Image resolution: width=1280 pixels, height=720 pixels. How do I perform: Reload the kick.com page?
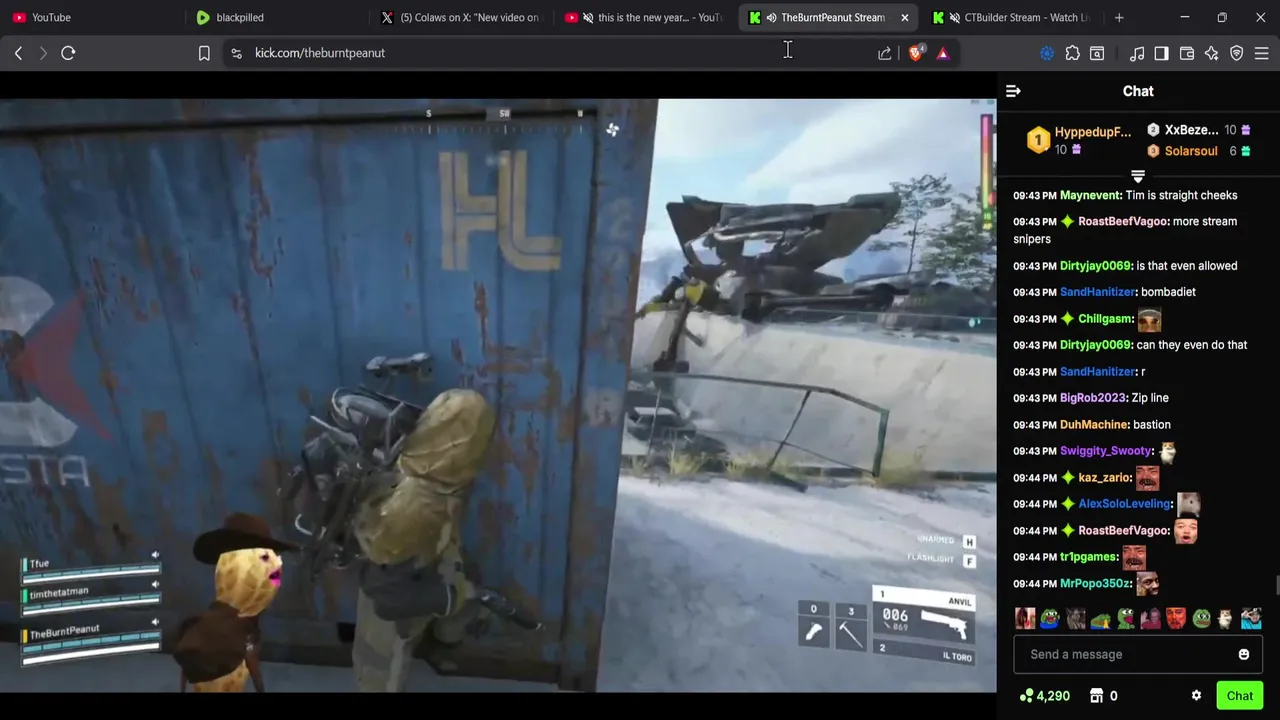tap(68, 53)
